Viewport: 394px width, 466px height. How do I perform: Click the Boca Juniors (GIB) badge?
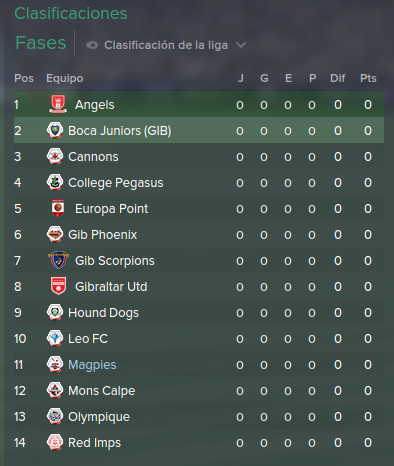(x=55, y=130)
